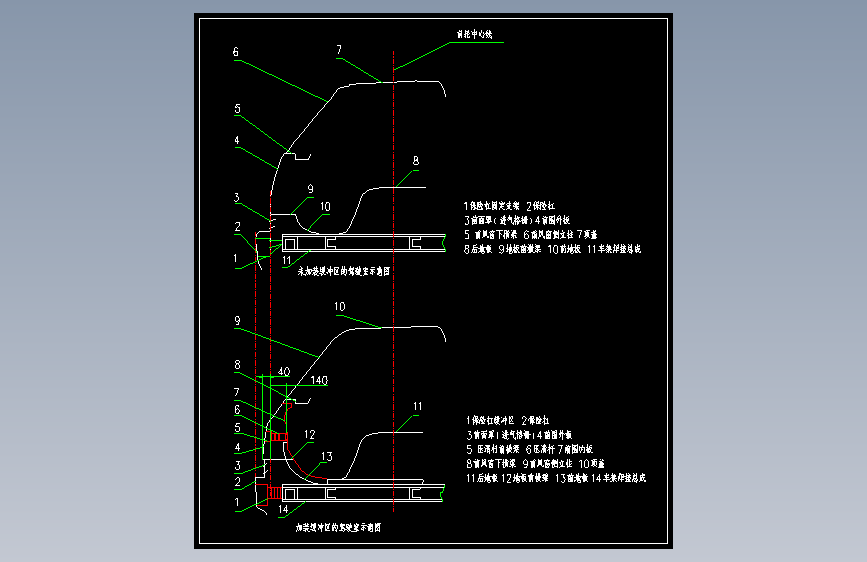Click the upper diagram caption 未加装缓冲区的驾驶室示意图

pyautogui.click(x=344, y=271)
